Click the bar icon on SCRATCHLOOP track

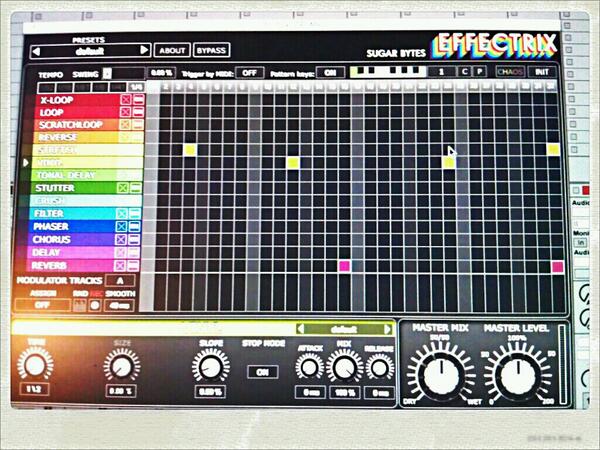[137, 125]
